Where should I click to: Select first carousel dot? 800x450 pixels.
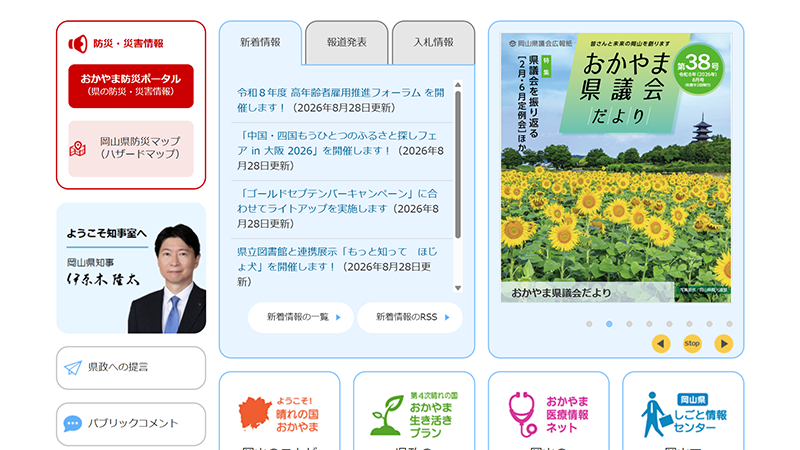(x=589, y=324)
